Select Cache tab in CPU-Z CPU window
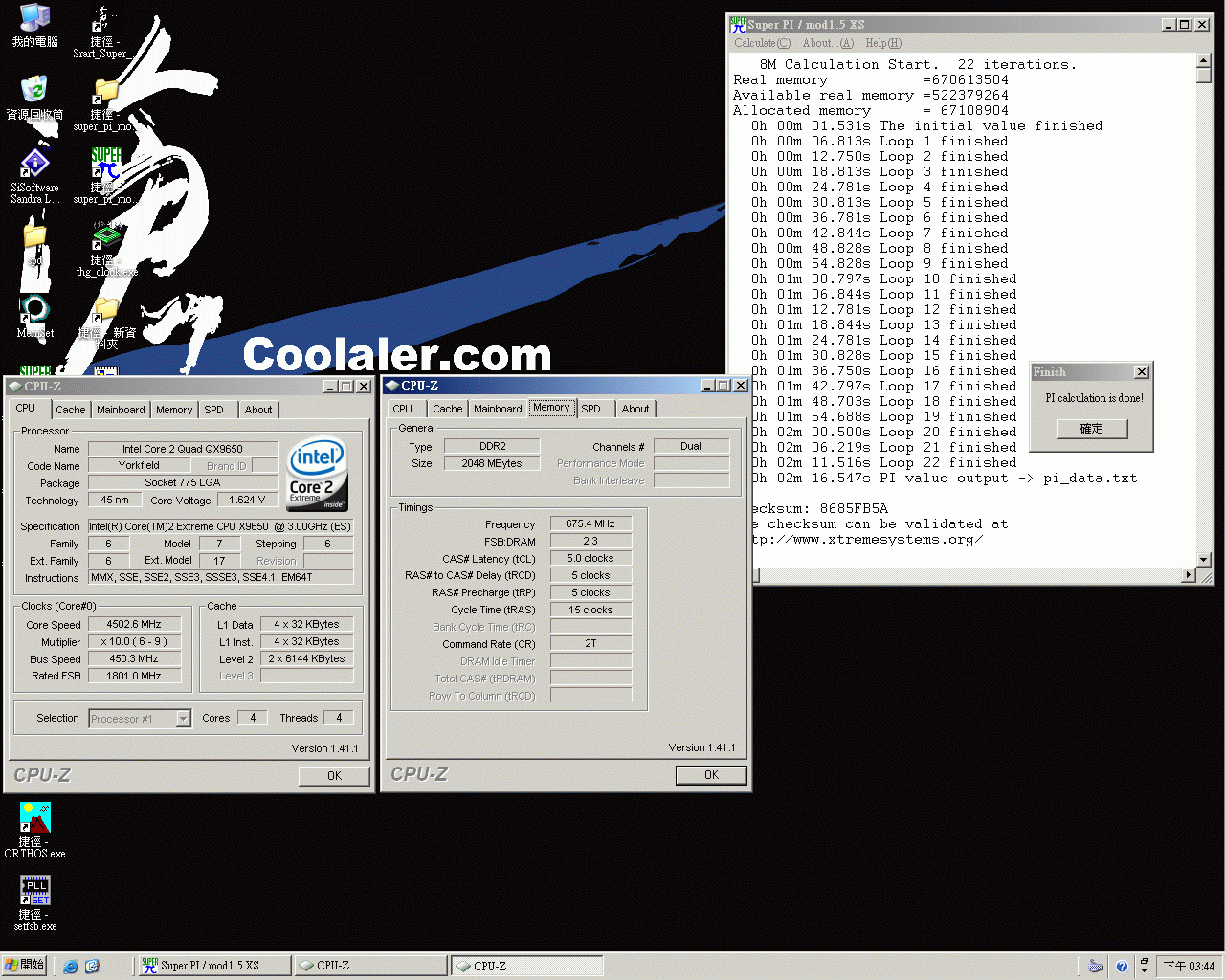 pyautogui.click(x=70, y=410)
